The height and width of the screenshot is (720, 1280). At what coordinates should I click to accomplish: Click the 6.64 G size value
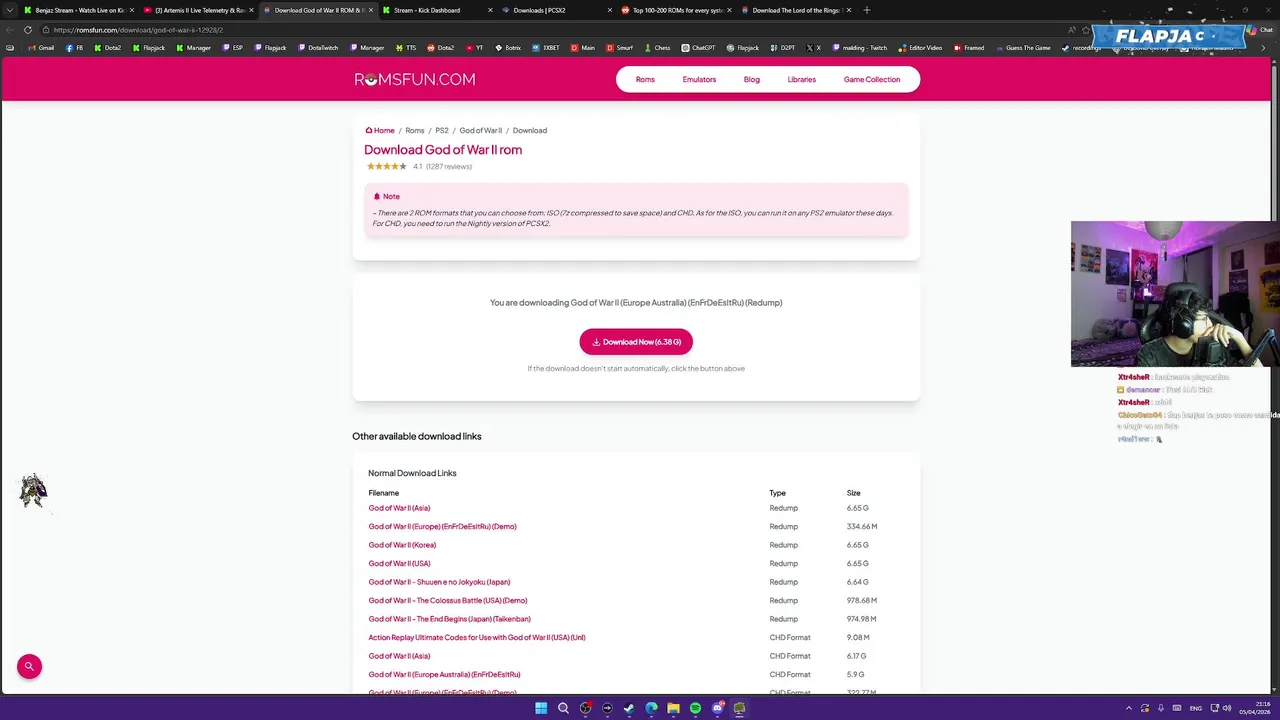[857, 582]
